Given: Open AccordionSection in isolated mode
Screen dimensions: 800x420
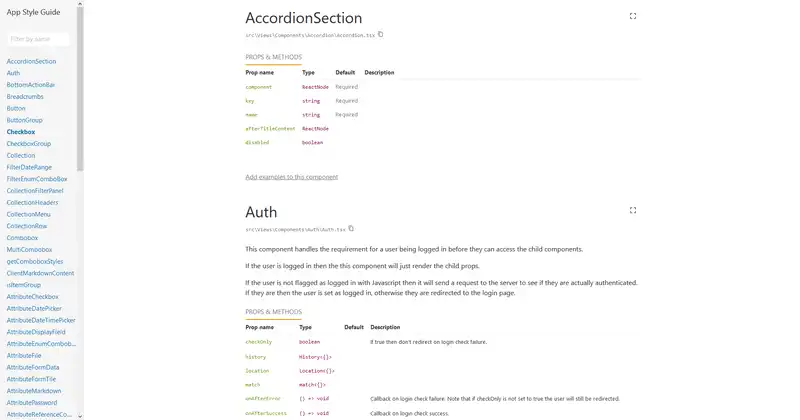Looking at the screenshot, I should (x=633, y=16).
